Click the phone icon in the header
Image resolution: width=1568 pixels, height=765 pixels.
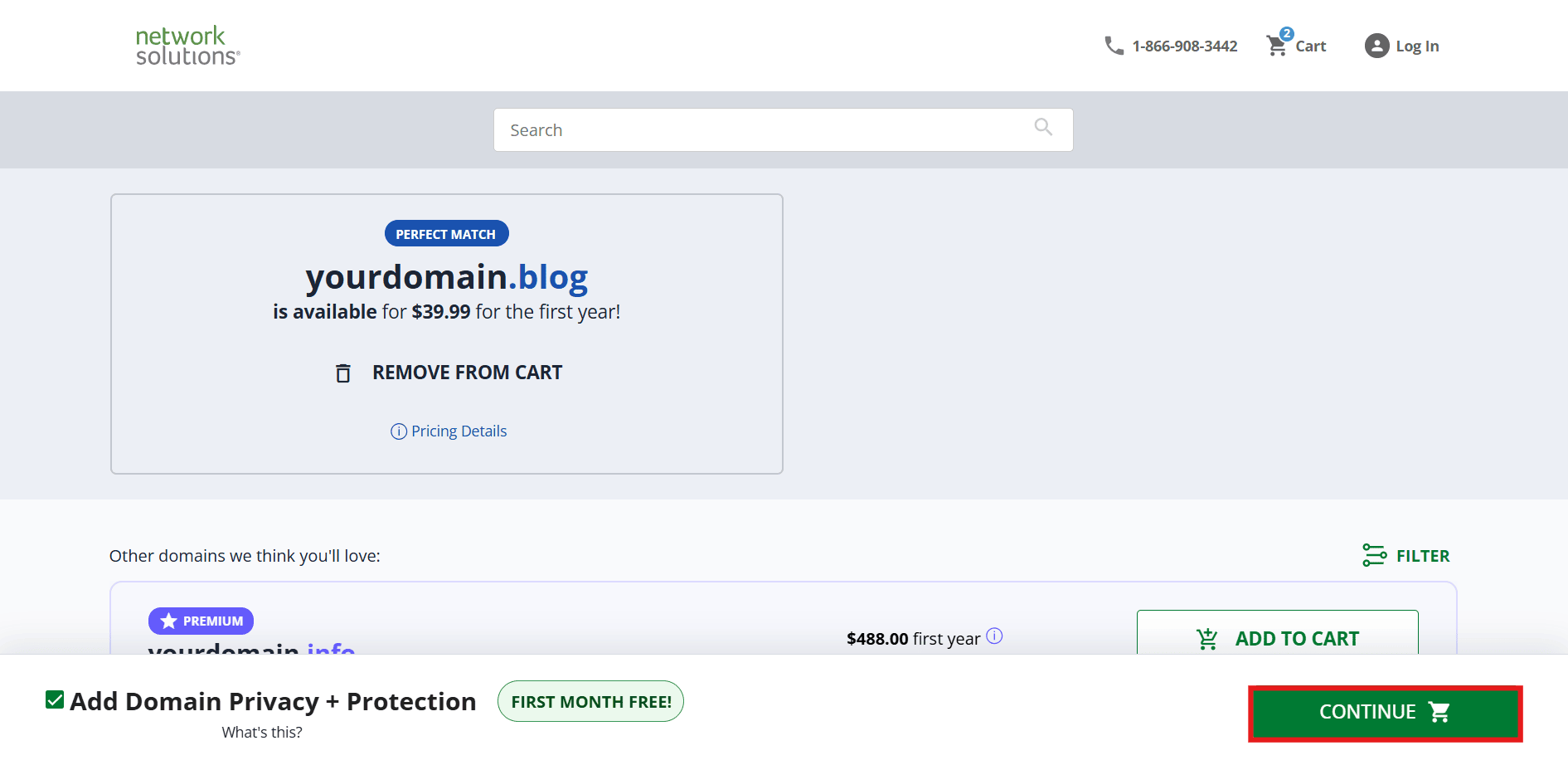tap(1114, 46)
